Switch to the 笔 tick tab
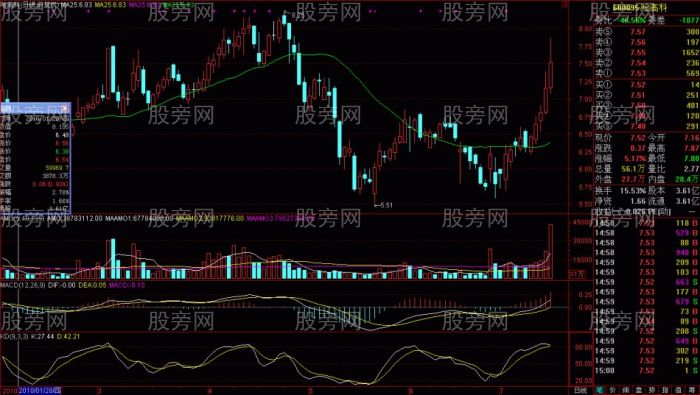 pyautogui.click(x=600, y=390)
